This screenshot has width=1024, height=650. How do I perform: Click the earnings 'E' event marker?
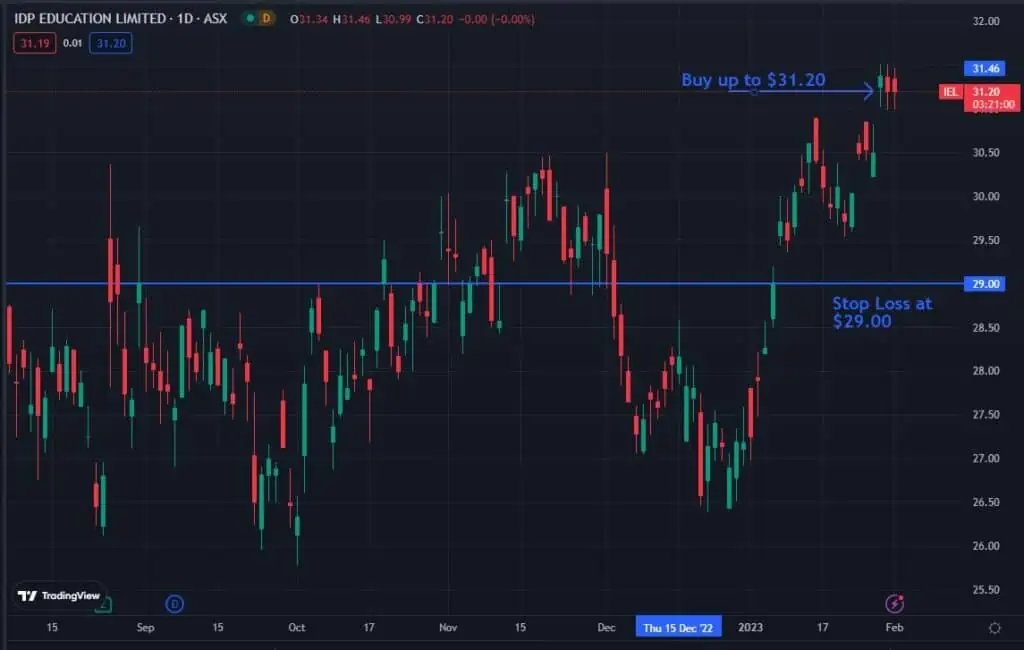point(104,603)
